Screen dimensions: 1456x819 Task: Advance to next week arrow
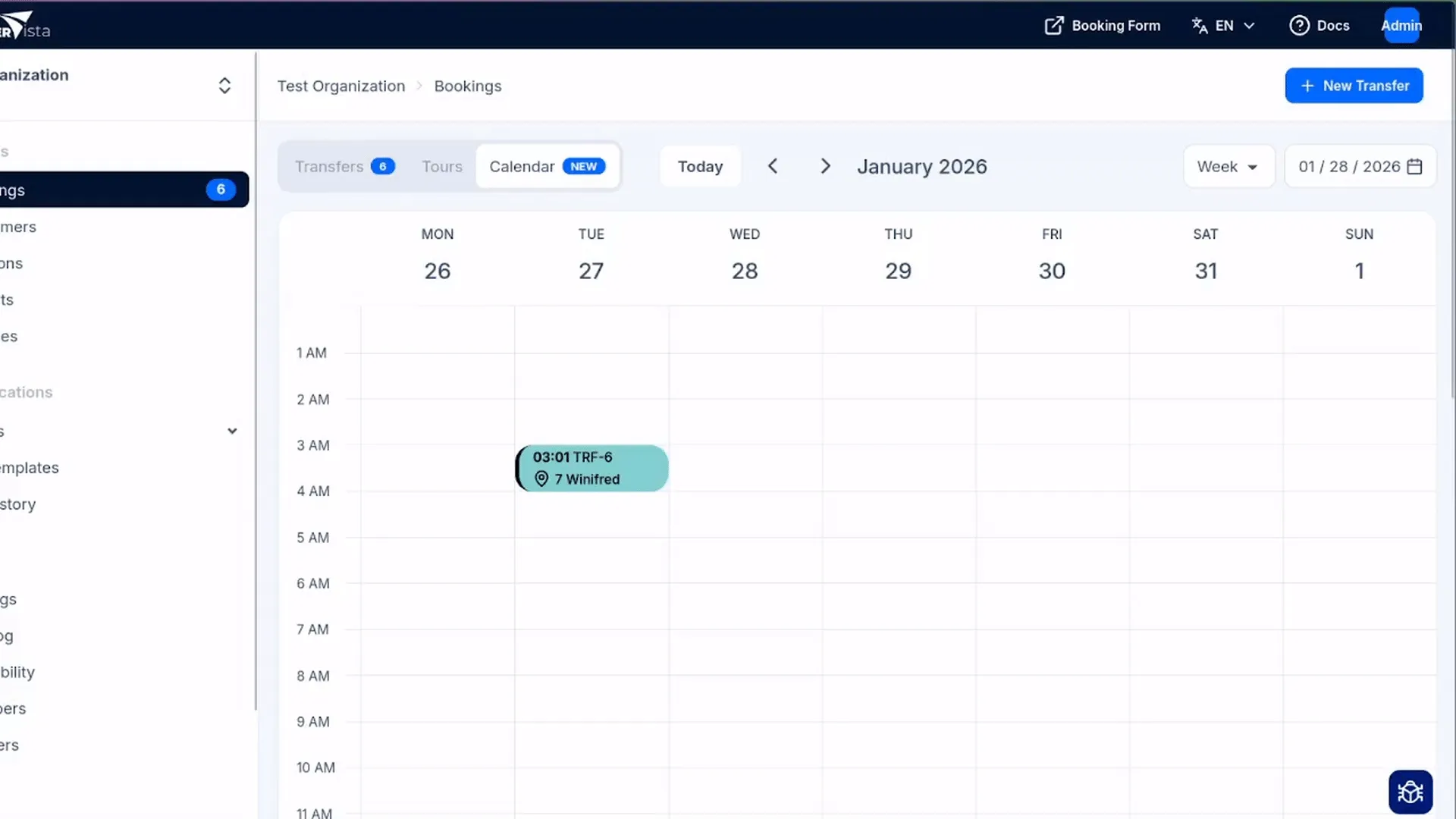coord(825,167)
